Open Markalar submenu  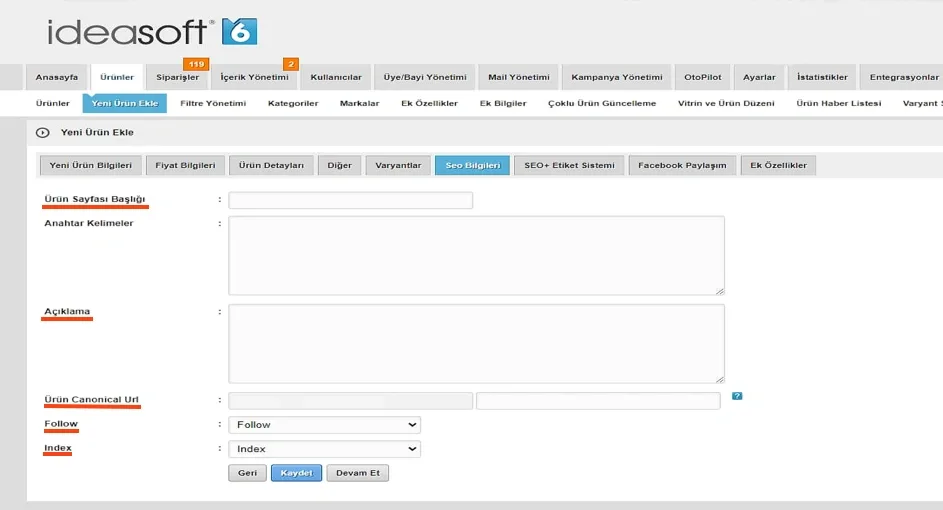(360, 103)
